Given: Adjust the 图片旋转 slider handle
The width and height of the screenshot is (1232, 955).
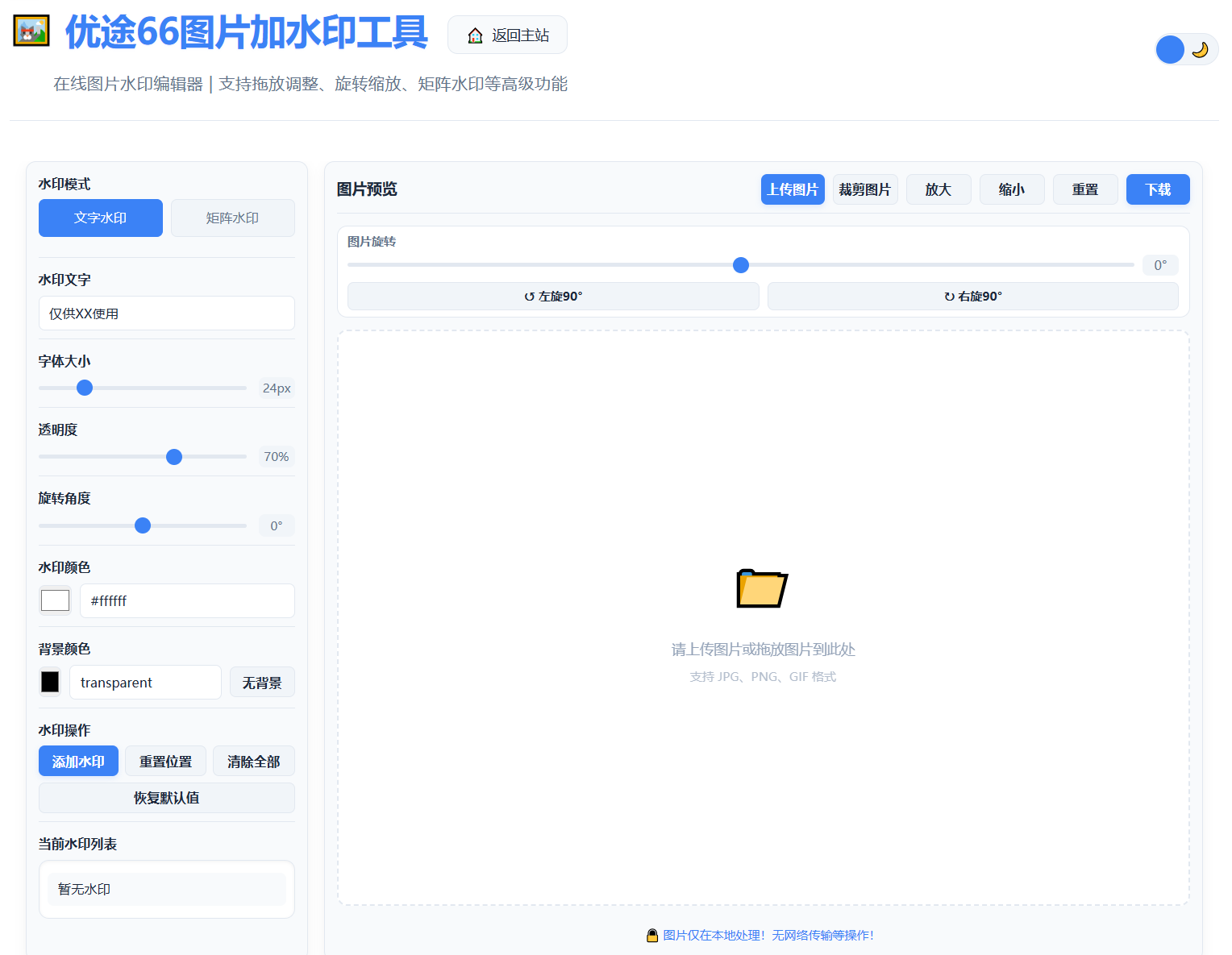Looking at the screenshot, I should (x=741, y=265).
